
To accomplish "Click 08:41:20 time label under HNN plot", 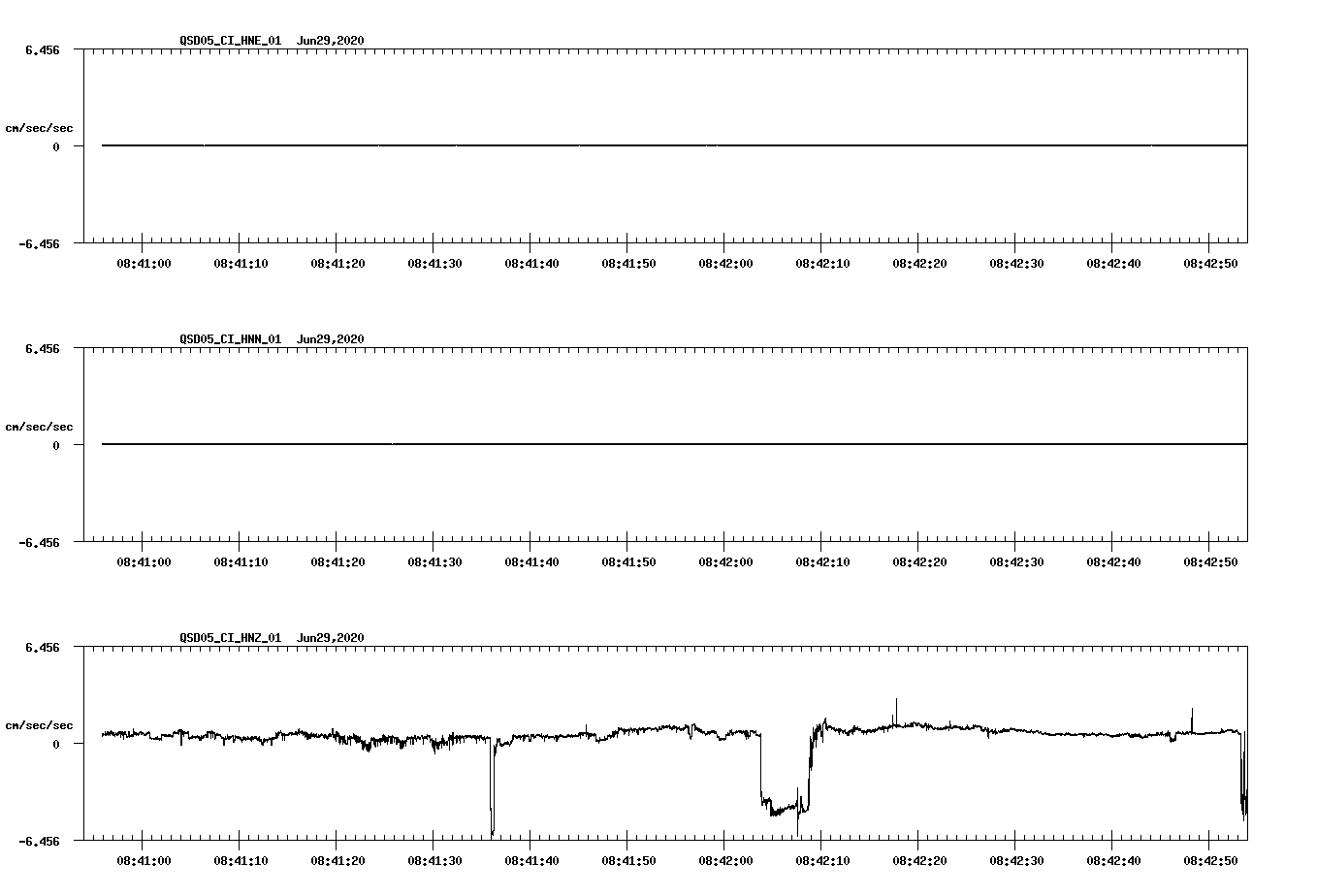I will pos(337,562).
